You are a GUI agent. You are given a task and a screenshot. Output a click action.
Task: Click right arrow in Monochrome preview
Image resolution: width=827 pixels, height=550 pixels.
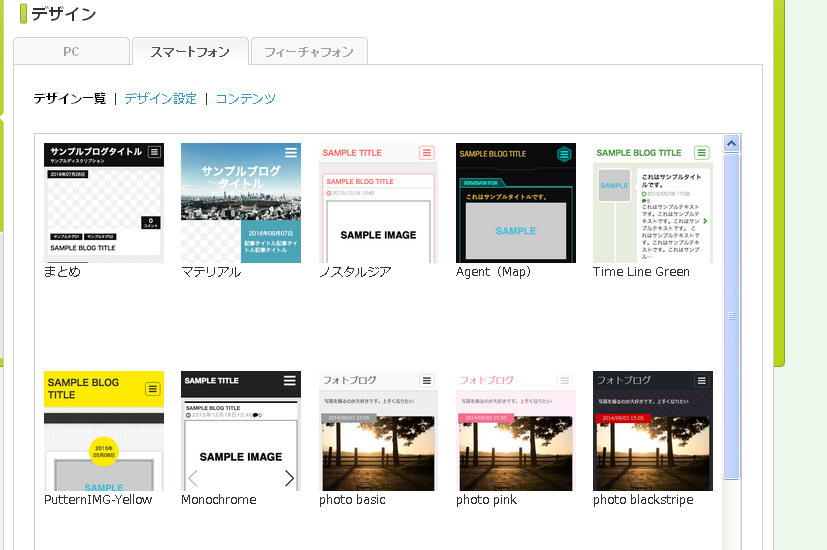pos(289,478)
